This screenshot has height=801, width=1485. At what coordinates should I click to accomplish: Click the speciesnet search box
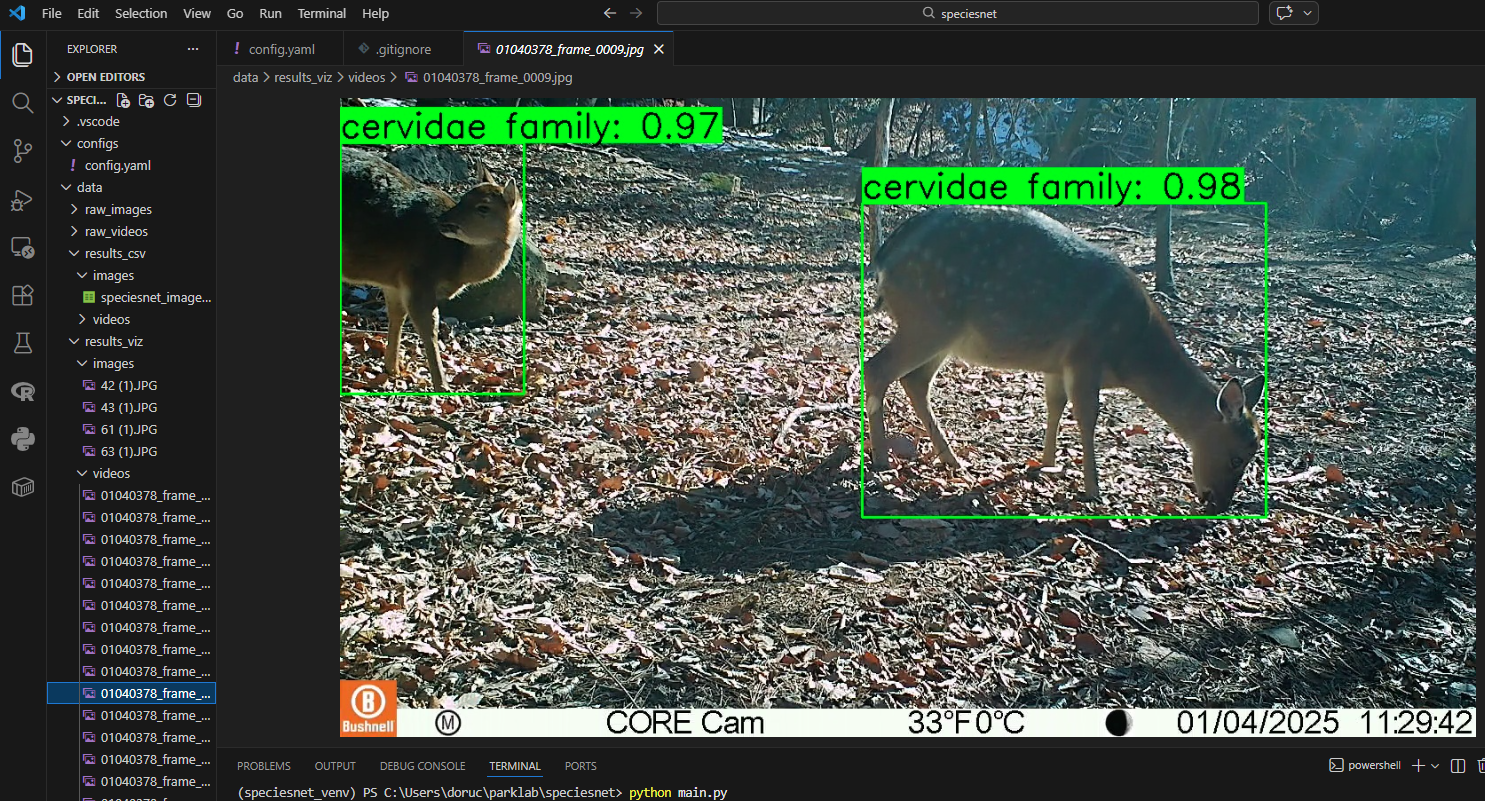point(957,14)
